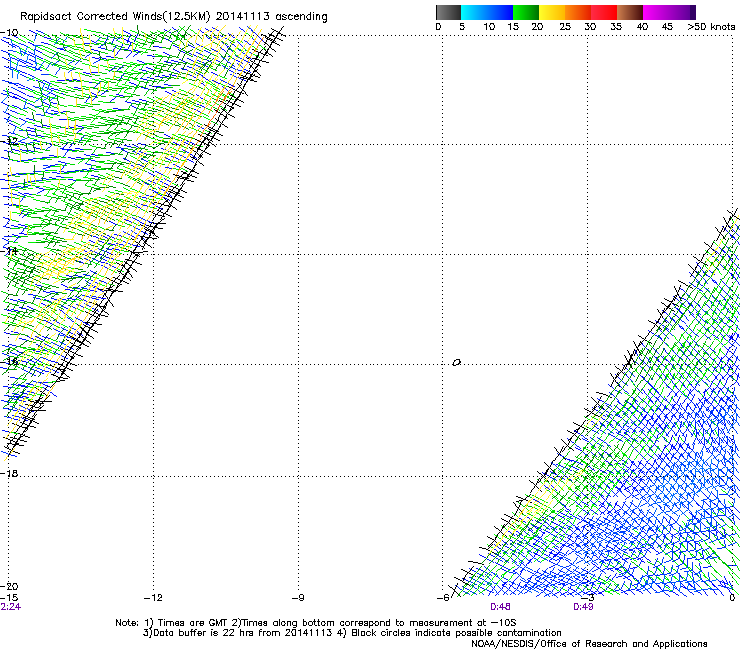The width and height of the screenshot is (740, 650).
Task: Select the magenta 40–45 knots legend color
Action: (656, 12)
